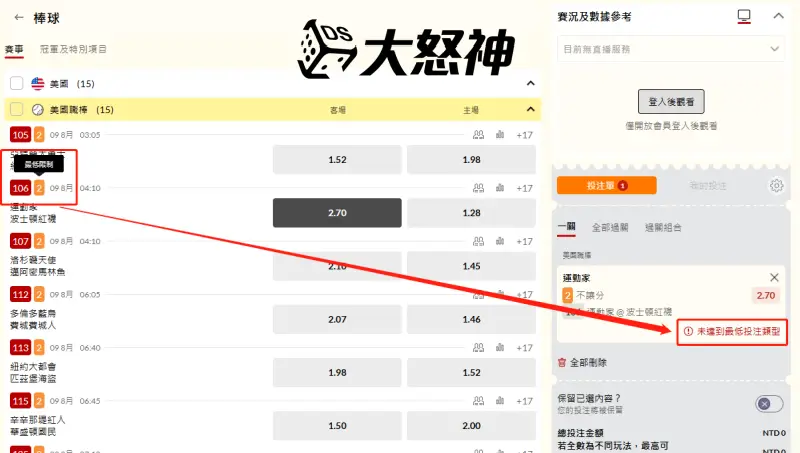Screen dimensions: 800x453
Task: Go back with the arrow next to 棒球
Action: coord(19,18)
